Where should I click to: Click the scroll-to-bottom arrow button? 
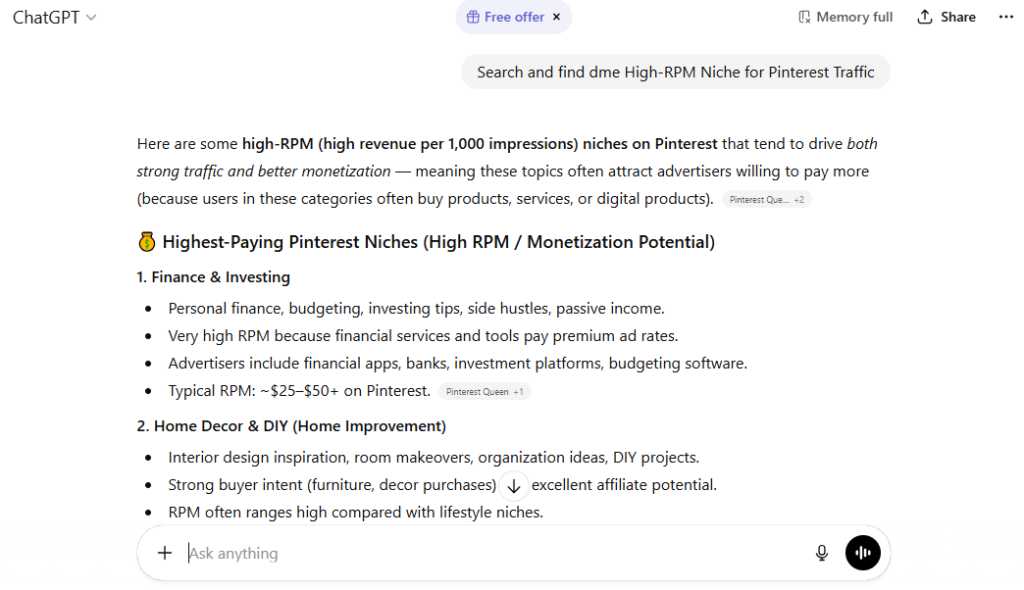point(514,486)
